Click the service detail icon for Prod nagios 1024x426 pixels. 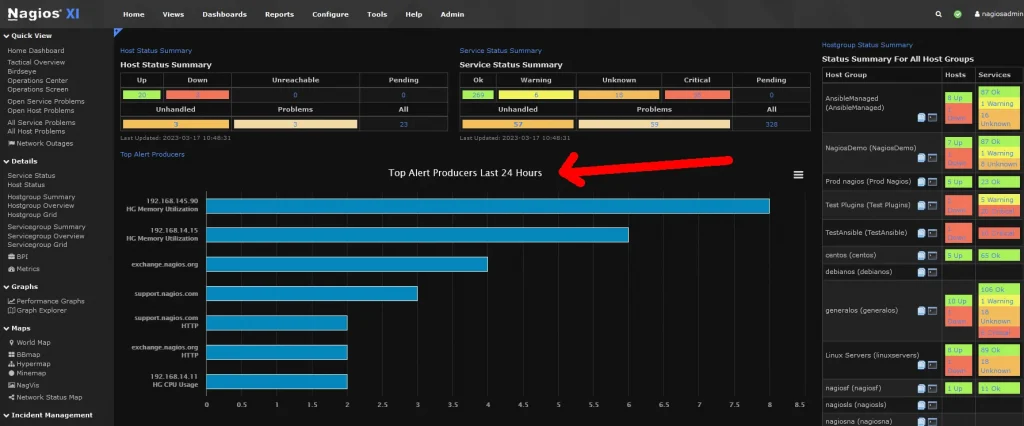click(x=921, y=182)
